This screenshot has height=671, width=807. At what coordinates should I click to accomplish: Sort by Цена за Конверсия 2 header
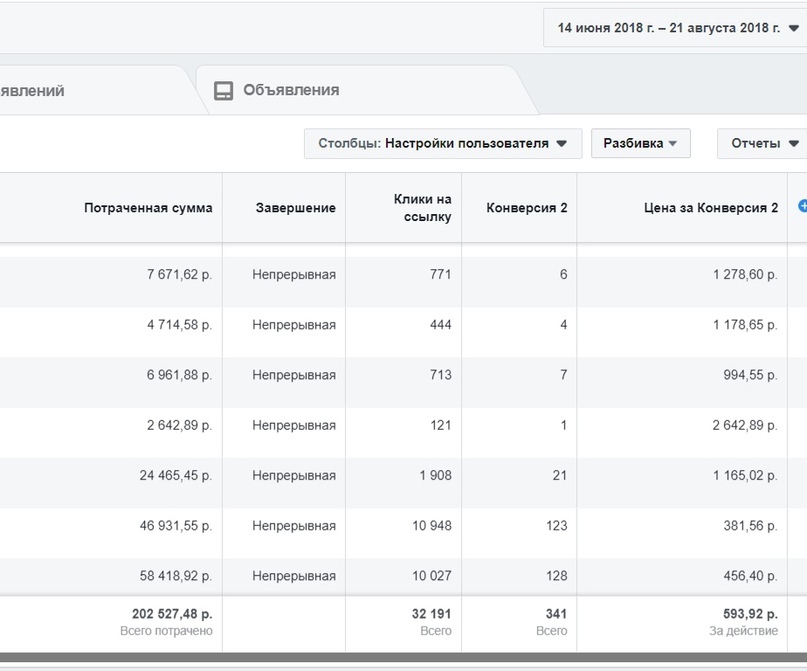711,208
